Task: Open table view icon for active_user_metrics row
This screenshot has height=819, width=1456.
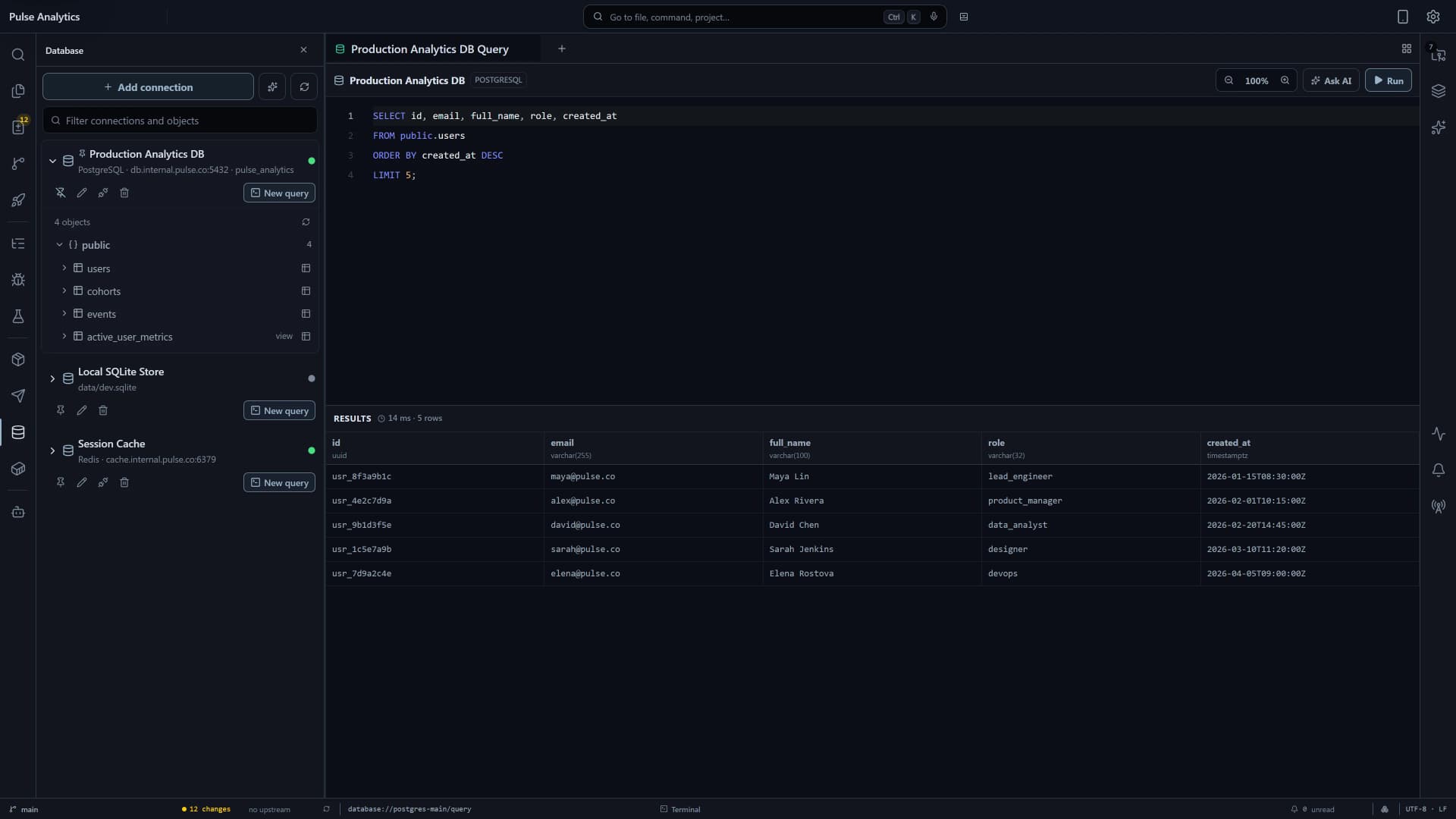Action: click(306, 337)
